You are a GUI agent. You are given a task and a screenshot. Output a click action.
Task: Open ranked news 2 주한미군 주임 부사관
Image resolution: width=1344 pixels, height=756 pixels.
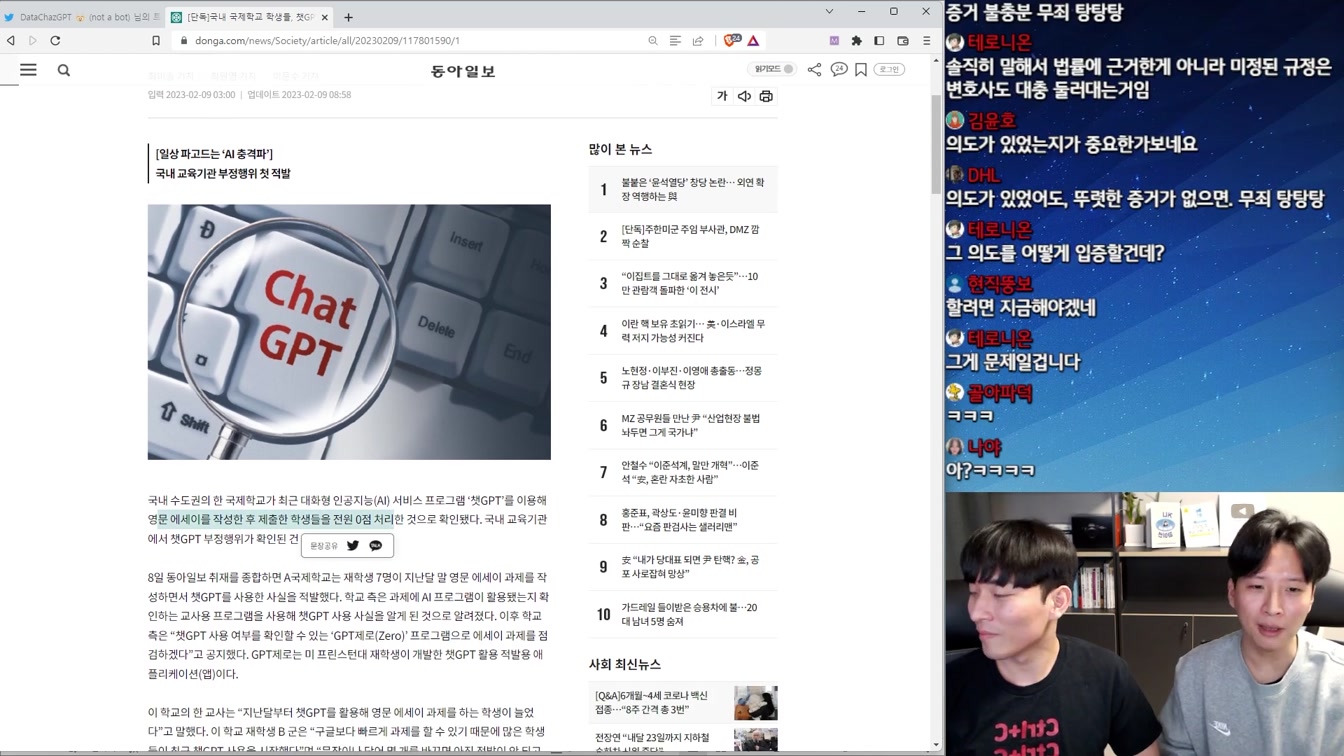click(683, 236)
